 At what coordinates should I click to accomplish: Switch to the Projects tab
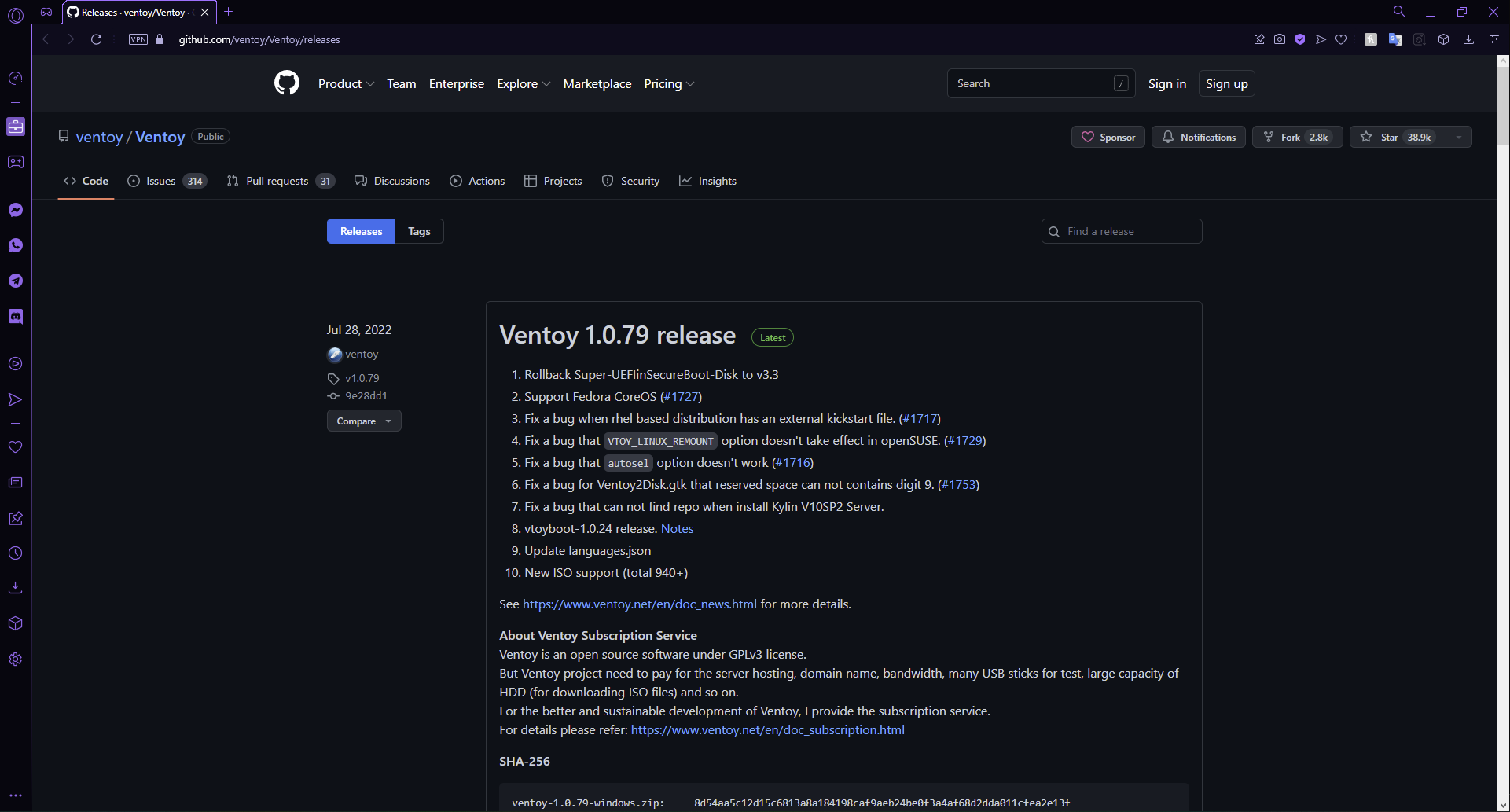(553, 181)
